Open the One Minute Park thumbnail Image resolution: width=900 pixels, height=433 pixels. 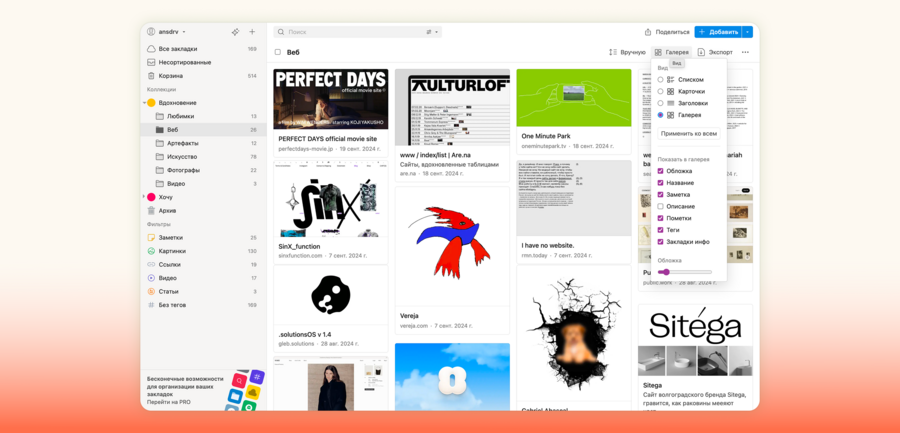pos(574,98)
